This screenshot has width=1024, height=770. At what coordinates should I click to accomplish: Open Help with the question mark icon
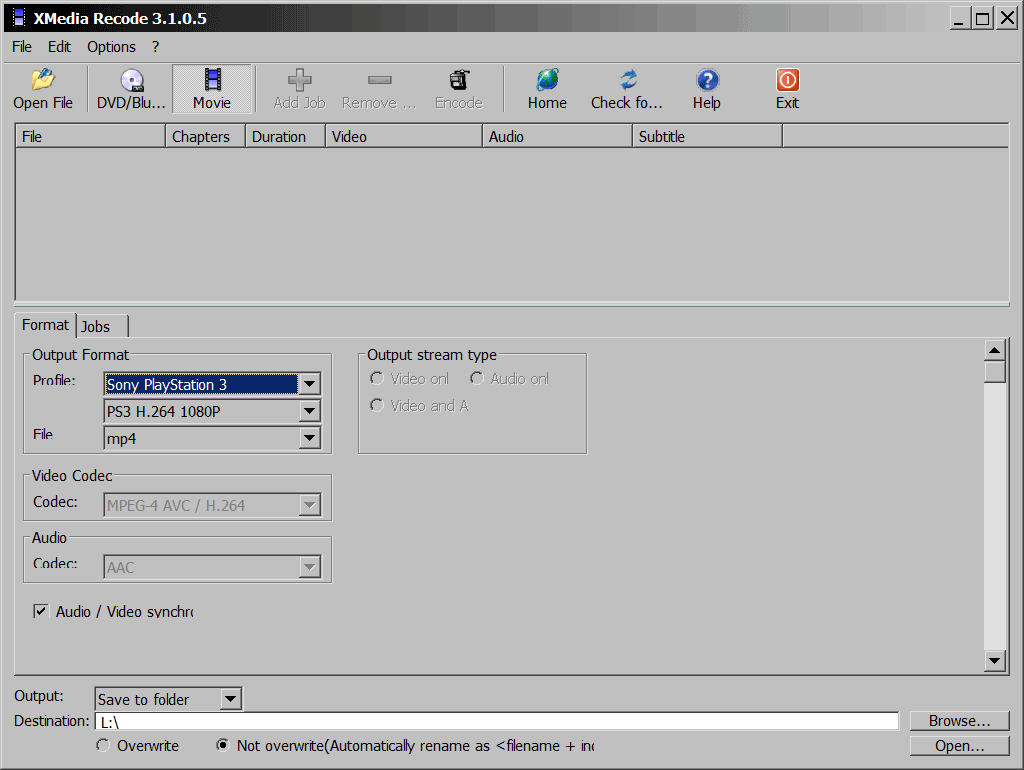click(707, 81)
